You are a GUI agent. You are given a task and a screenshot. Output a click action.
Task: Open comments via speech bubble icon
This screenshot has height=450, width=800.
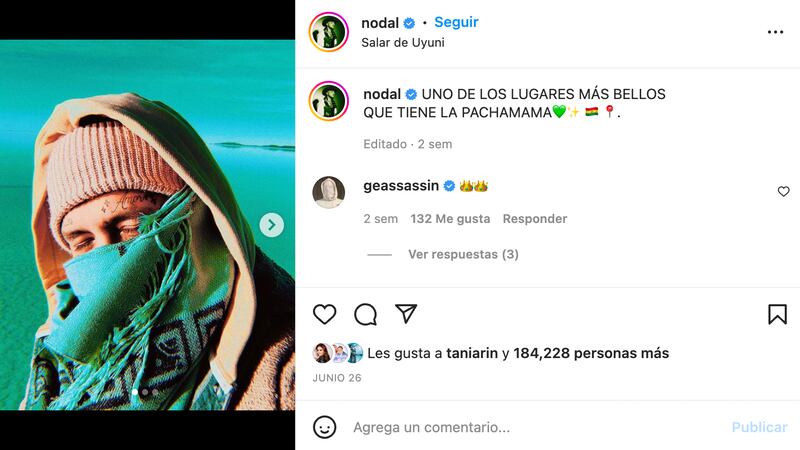pos(365,314)
